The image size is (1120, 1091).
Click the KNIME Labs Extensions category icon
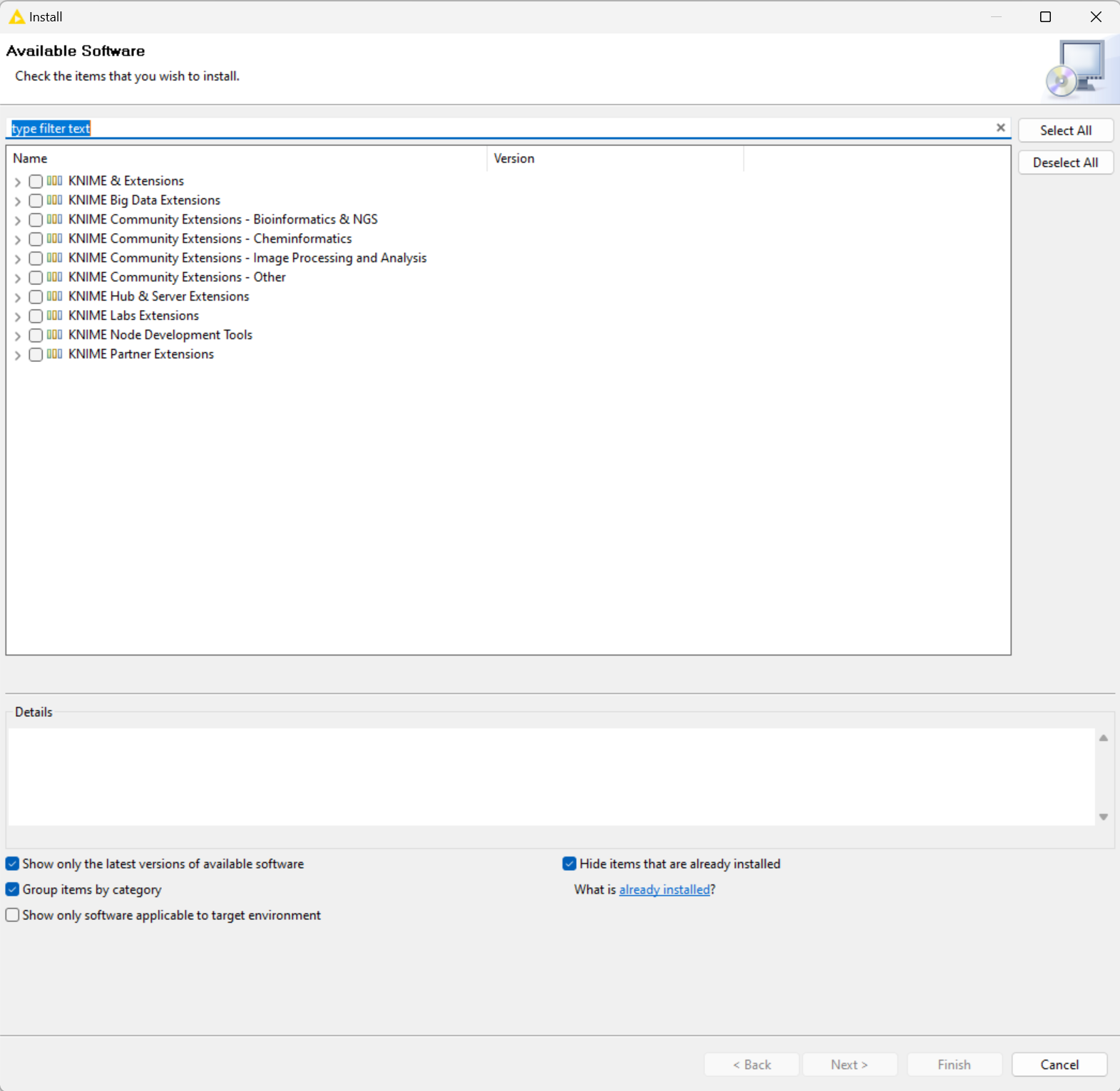click(54, 316)
